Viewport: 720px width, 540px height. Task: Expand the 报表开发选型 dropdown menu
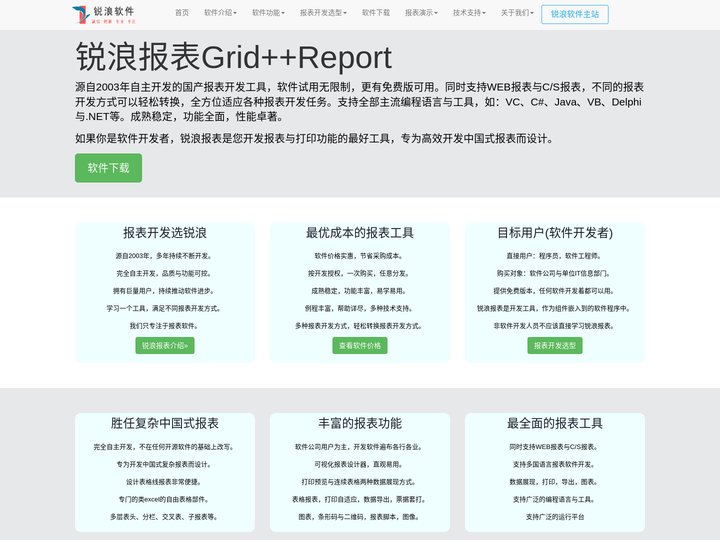click(323, 13)
